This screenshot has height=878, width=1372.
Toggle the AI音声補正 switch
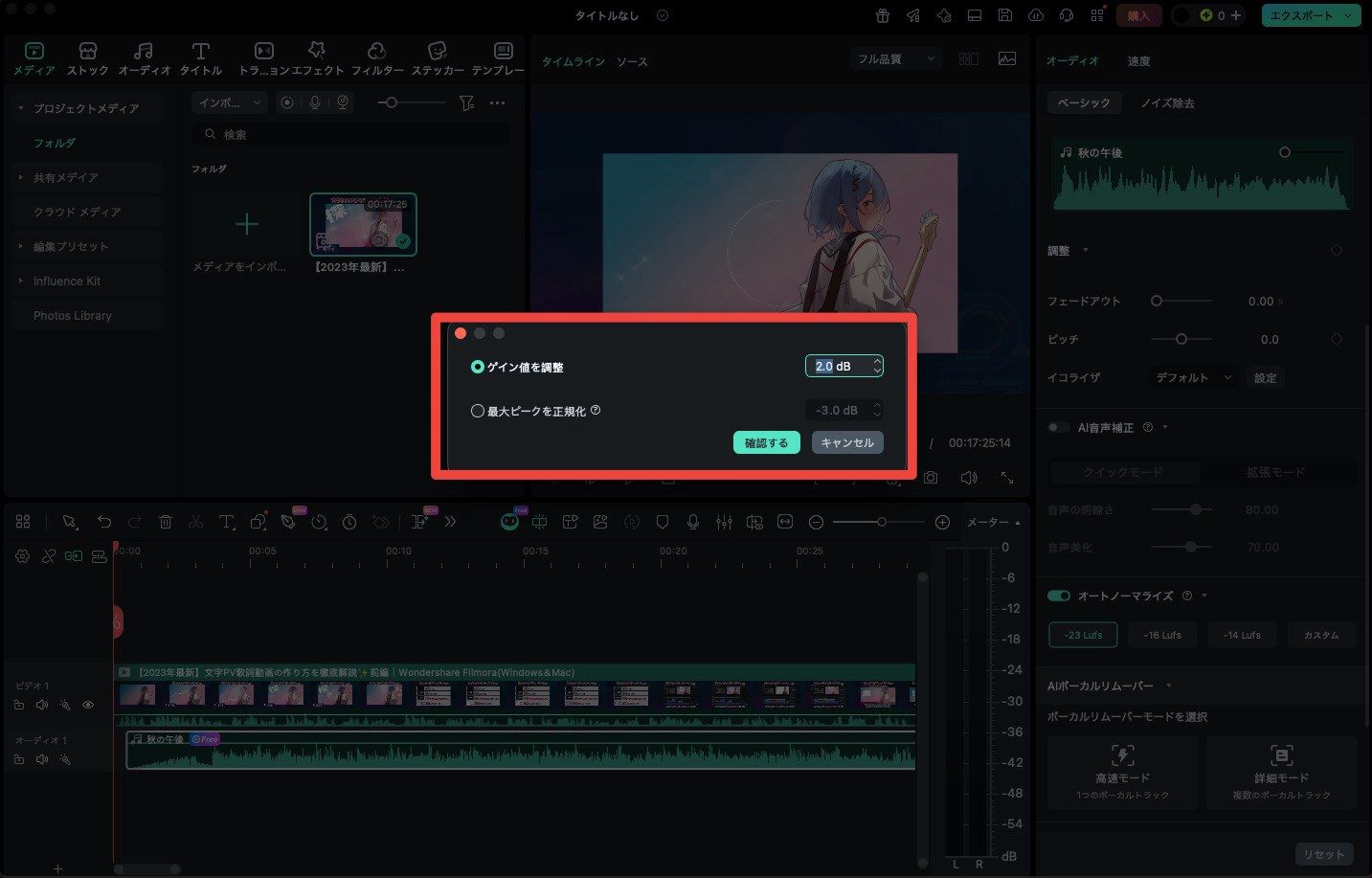click(1059, 427)
